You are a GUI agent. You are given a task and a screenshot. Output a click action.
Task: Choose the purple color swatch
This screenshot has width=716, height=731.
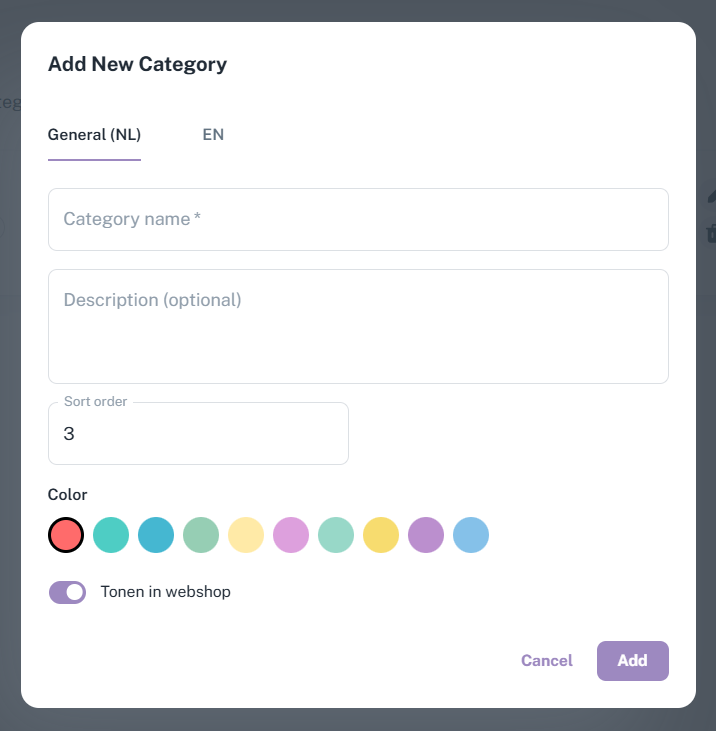click(426, 535)
